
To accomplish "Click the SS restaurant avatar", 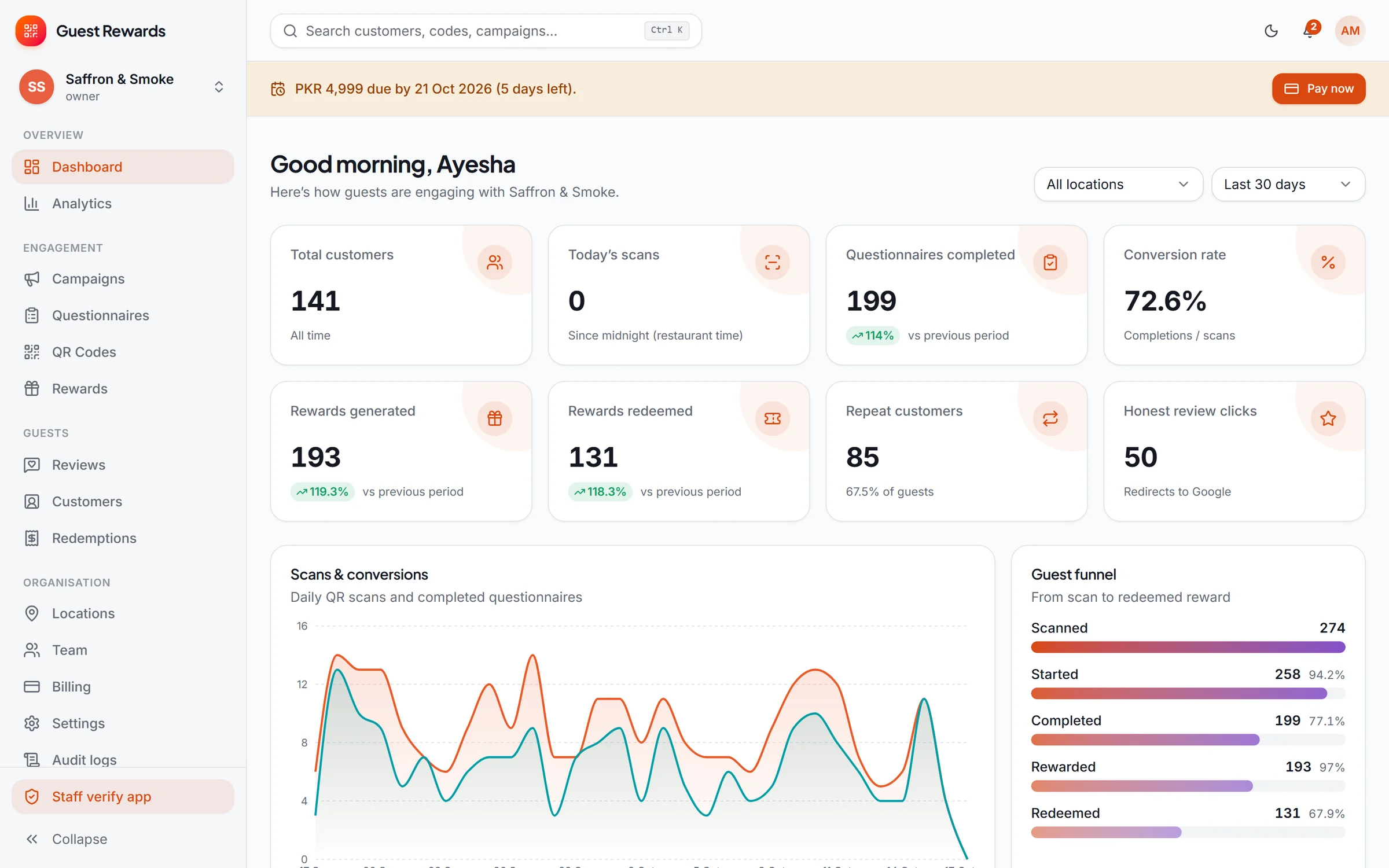I will coord(36,87).
